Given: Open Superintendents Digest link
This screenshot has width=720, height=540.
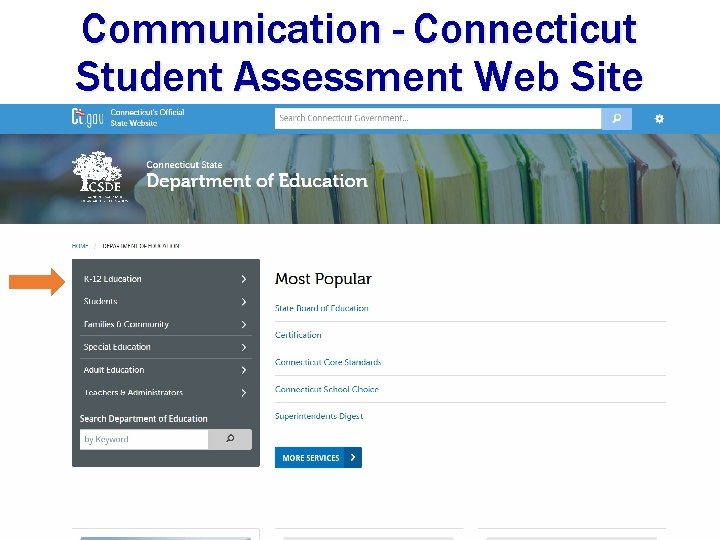Looking at the screenshot, I should pos(319,416).
